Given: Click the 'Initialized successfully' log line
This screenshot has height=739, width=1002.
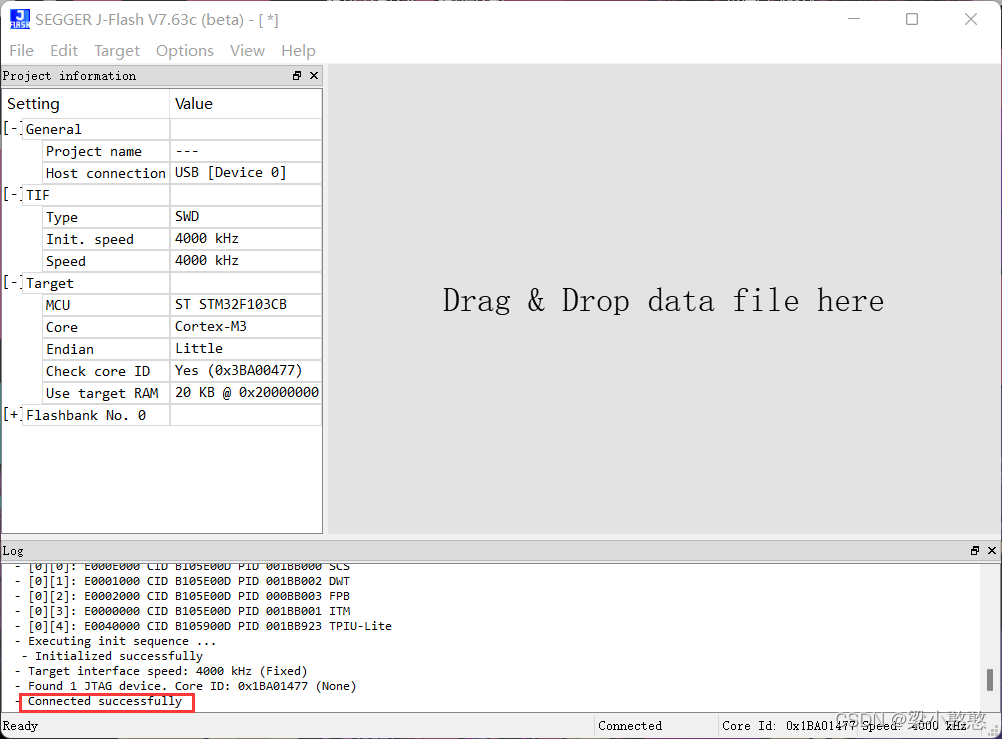Looking at the screenshot, I should [119, 656].
